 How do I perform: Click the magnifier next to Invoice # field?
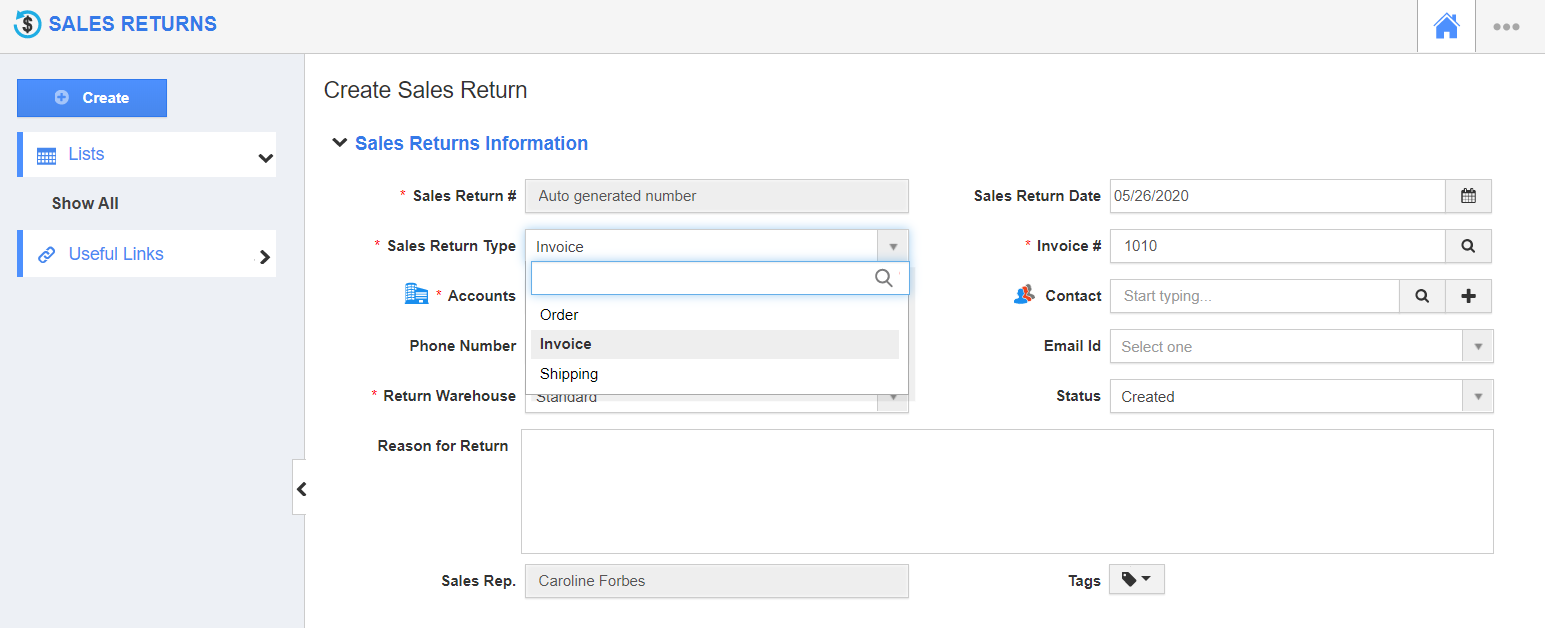pyautogui.click(x=1468, y=246)
